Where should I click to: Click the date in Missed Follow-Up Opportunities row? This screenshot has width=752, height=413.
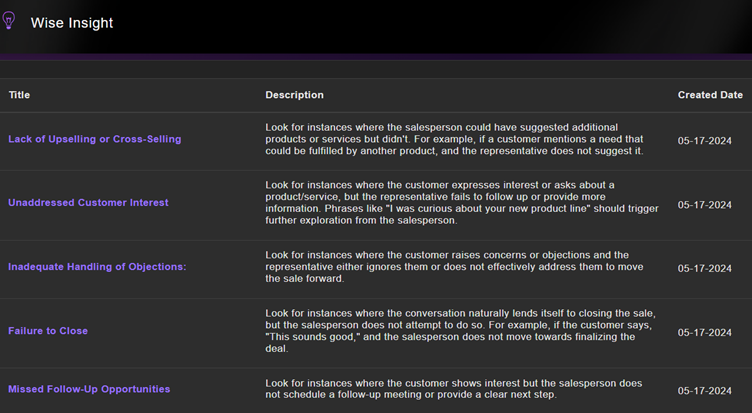(705, 390)
